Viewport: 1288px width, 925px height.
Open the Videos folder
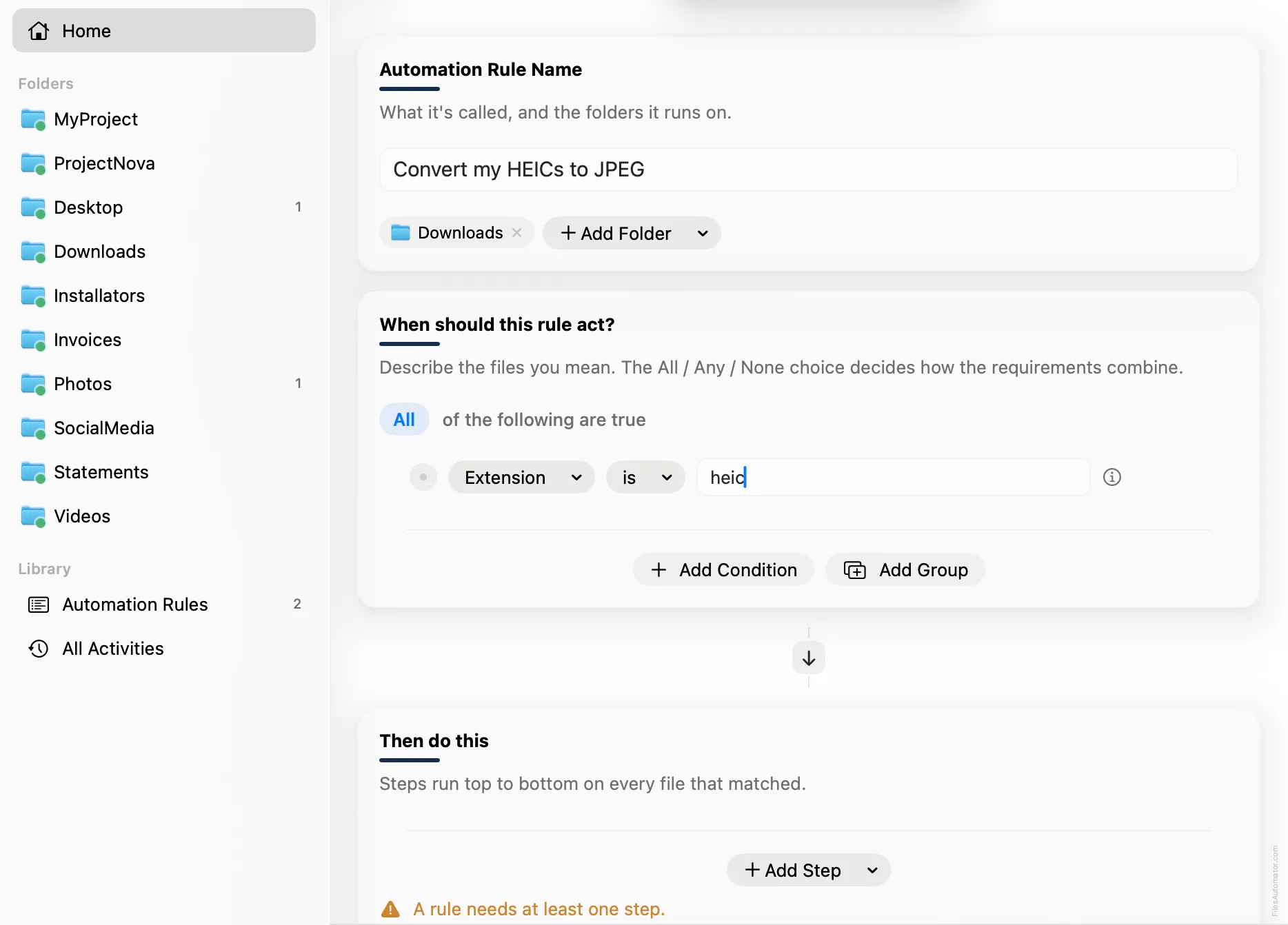click(x=164, y=516)
